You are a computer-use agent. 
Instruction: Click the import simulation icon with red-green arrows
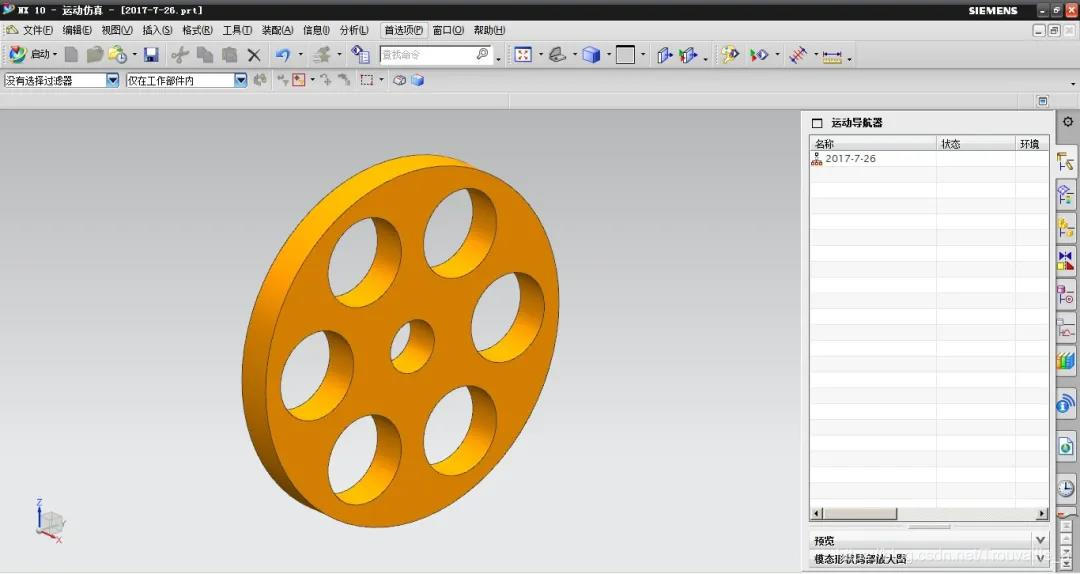click(x=688, y=54)
